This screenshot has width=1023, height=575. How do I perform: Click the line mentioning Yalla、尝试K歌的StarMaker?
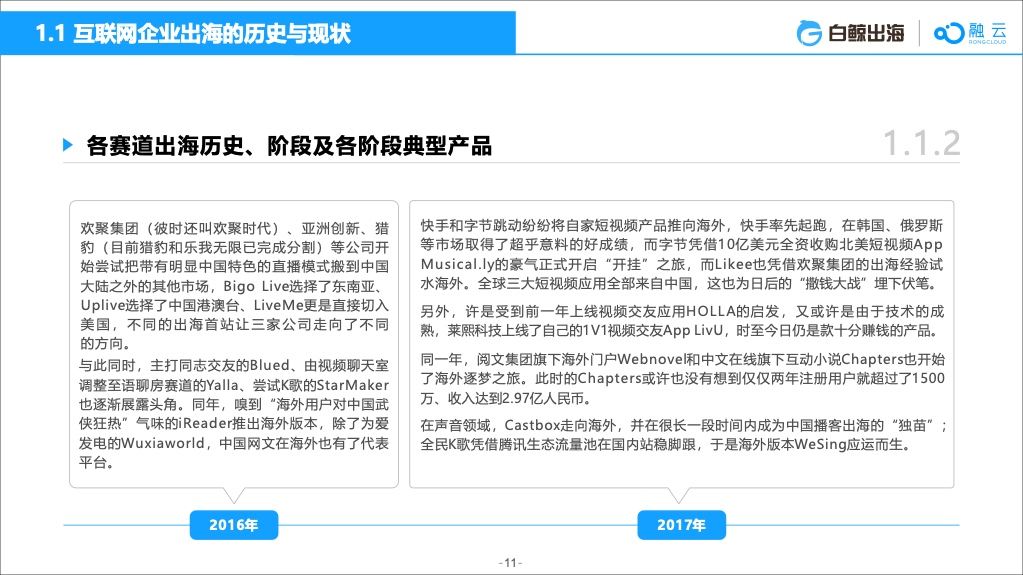click(234, 385)
